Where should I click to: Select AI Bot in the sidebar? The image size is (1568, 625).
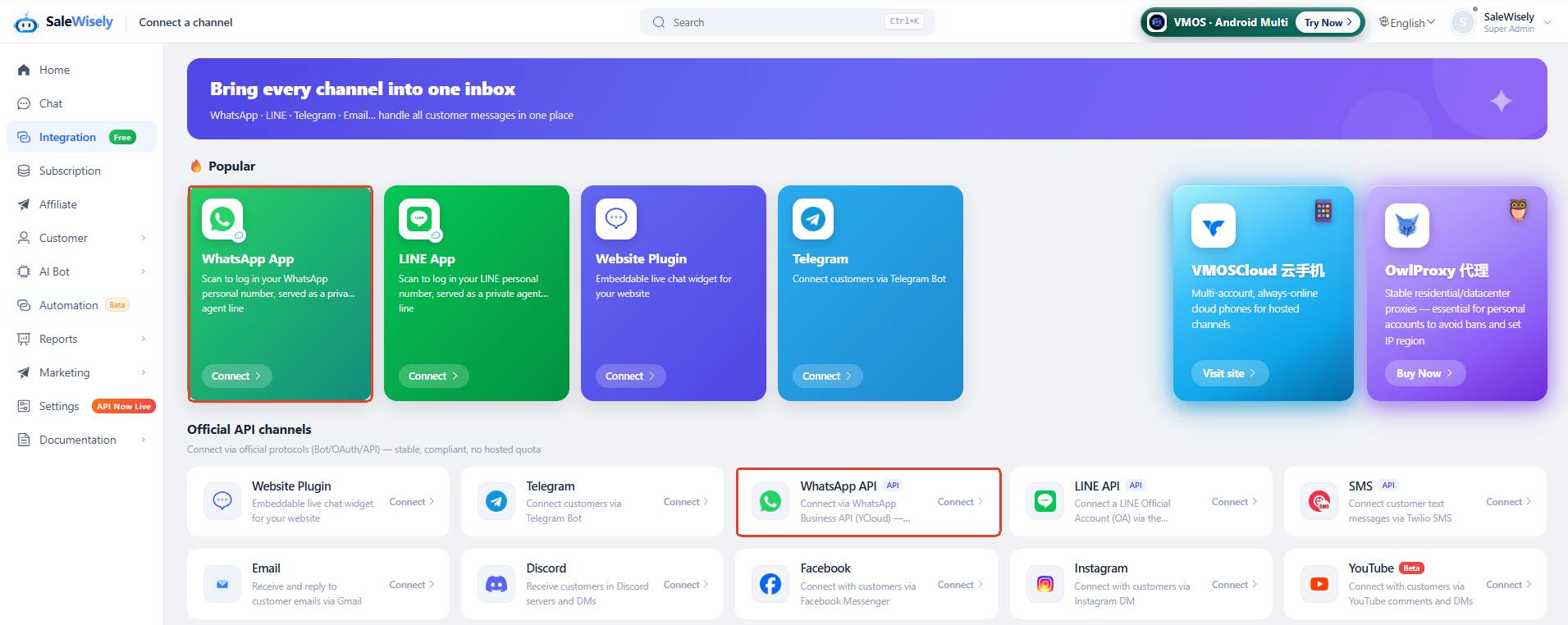81,271
